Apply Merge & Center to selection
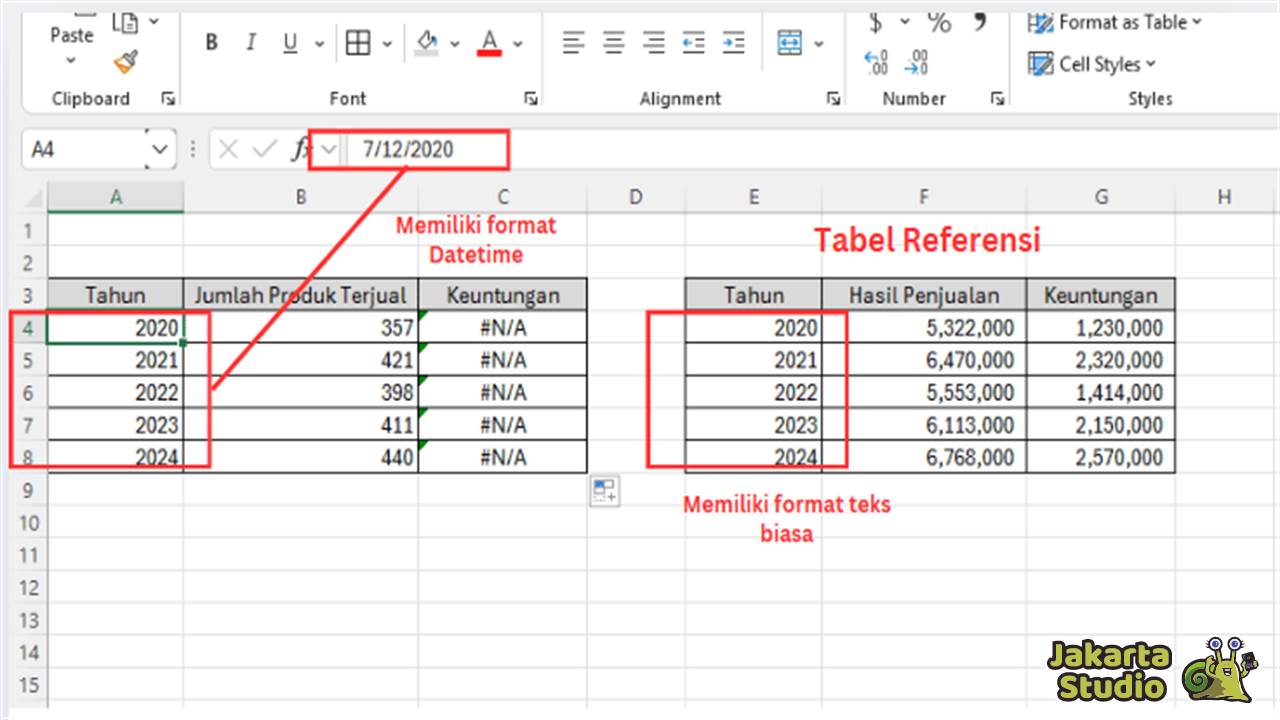The height and width of the screenshot is (720, 1280). pyautogui.click(x=792, y=43)
